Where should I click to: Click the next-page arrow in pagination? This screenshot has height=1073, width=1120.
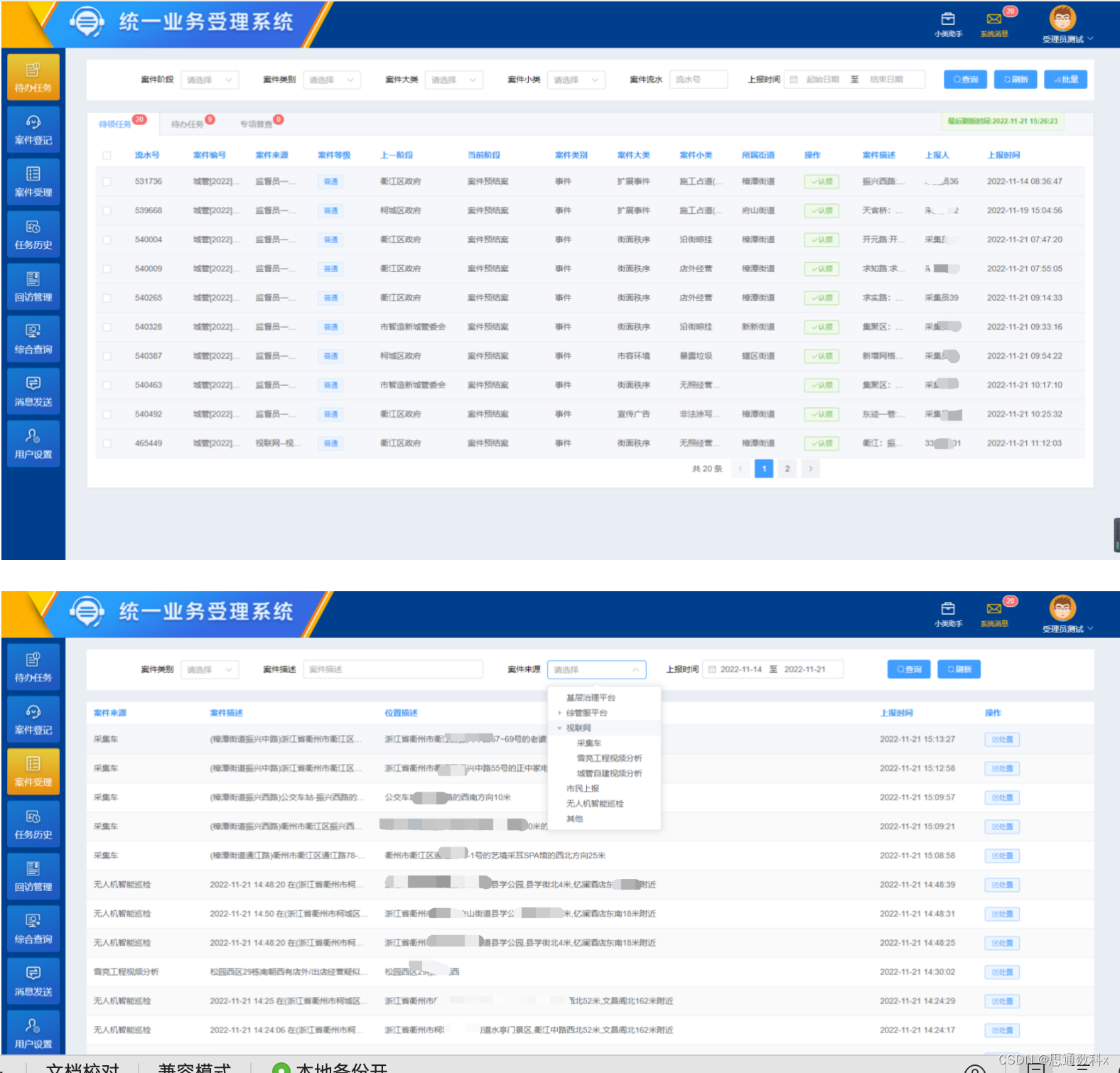pyautogui.click(x=810, y=469)
